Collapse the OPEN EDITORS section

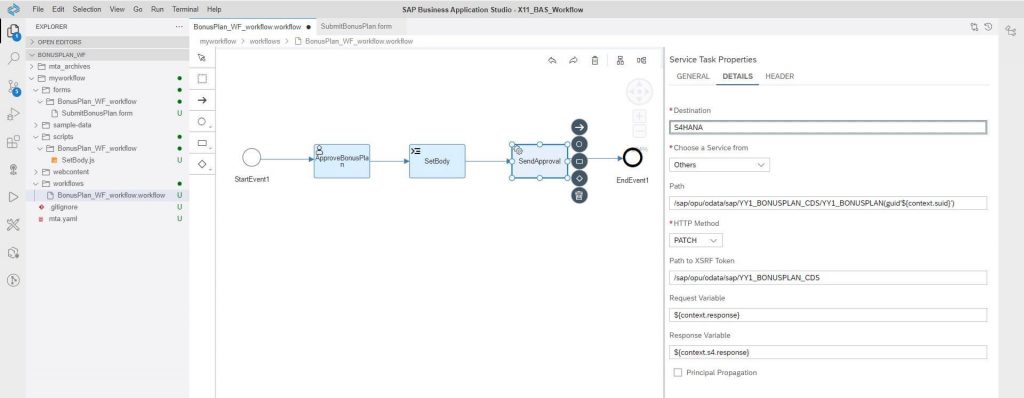[59, 42]
